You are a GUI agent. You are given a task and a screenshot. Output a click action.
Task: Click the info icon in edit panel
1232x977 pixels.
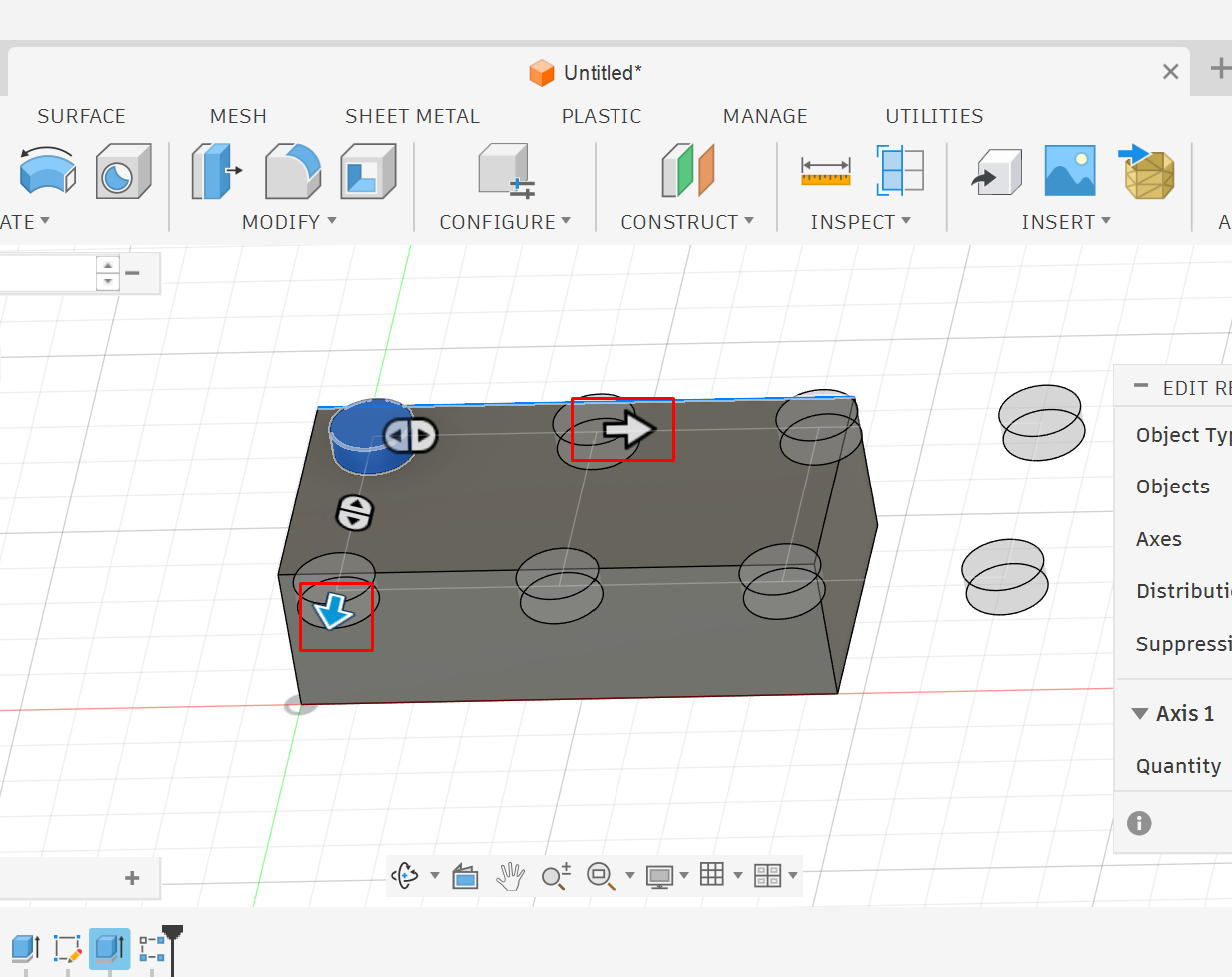(x=1139, y=823)
